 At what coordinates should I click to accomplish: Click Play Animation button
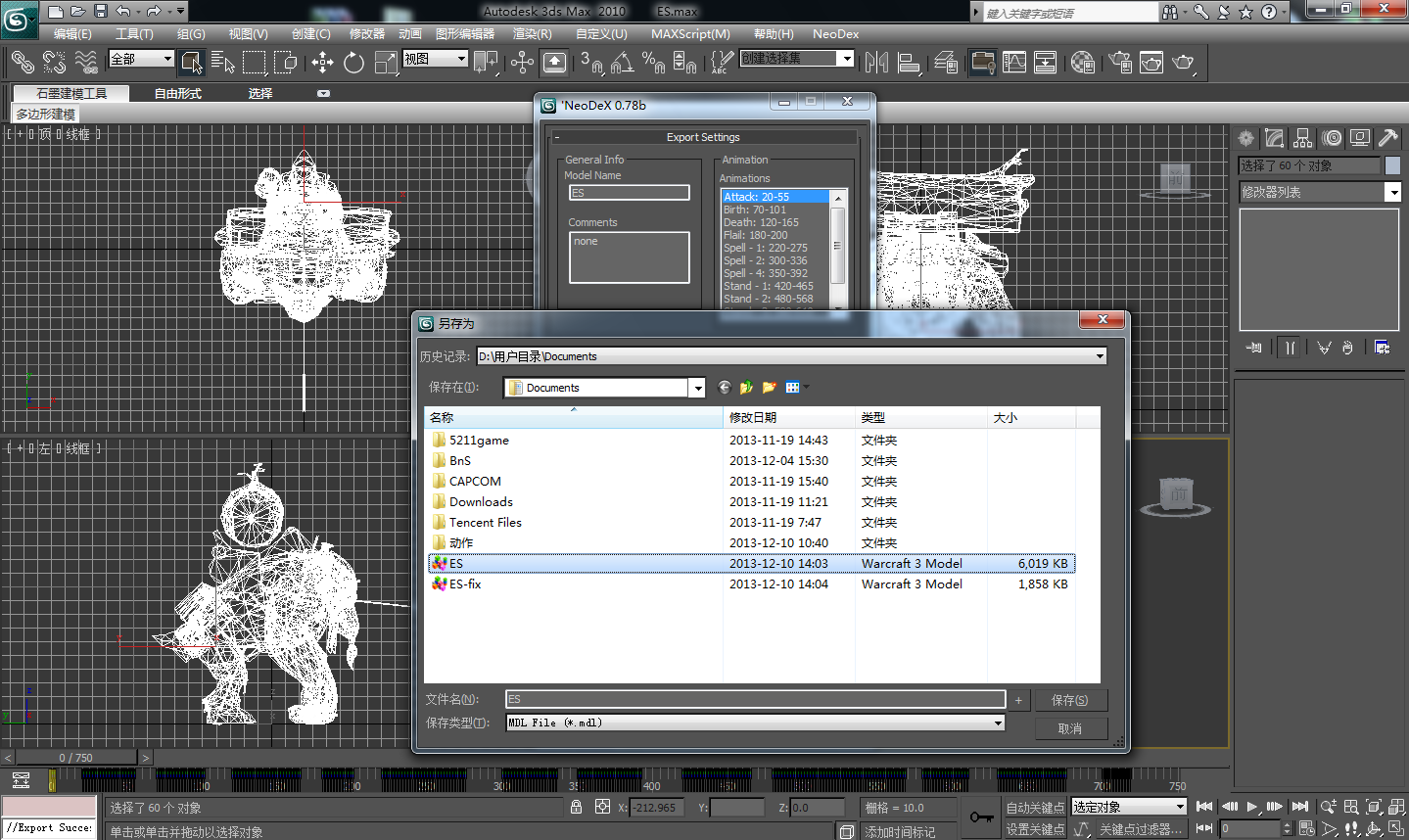1252,807
